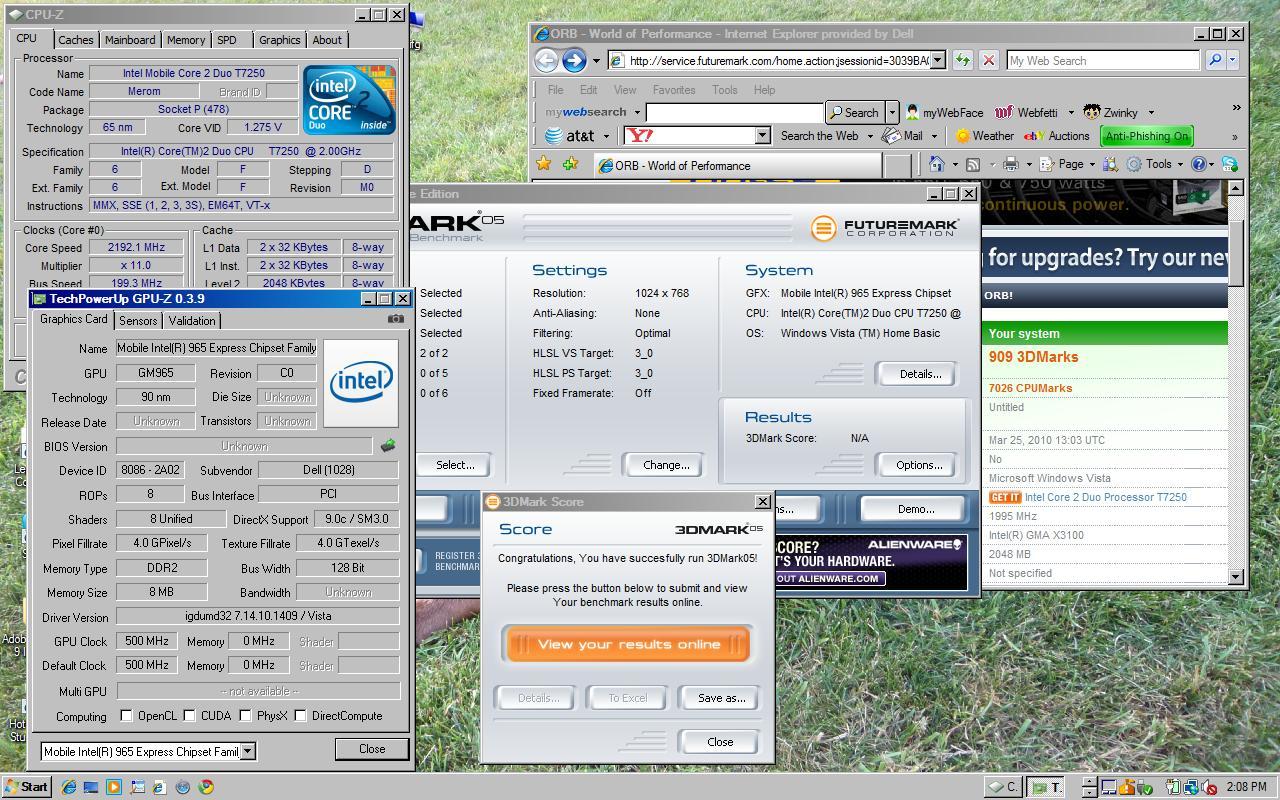This screenshot has height=800, width=1280.
Task: Click the RSS feeds icon
Action: 972,164
